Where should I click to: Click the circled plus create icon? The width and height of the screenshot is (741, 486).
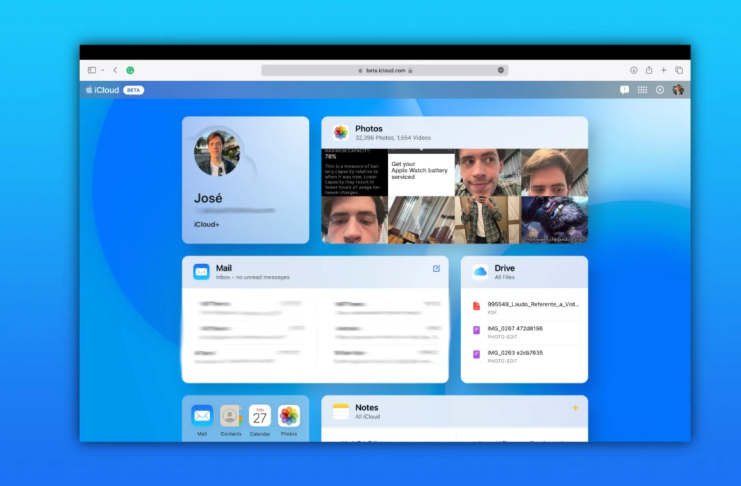click(660, 90)
